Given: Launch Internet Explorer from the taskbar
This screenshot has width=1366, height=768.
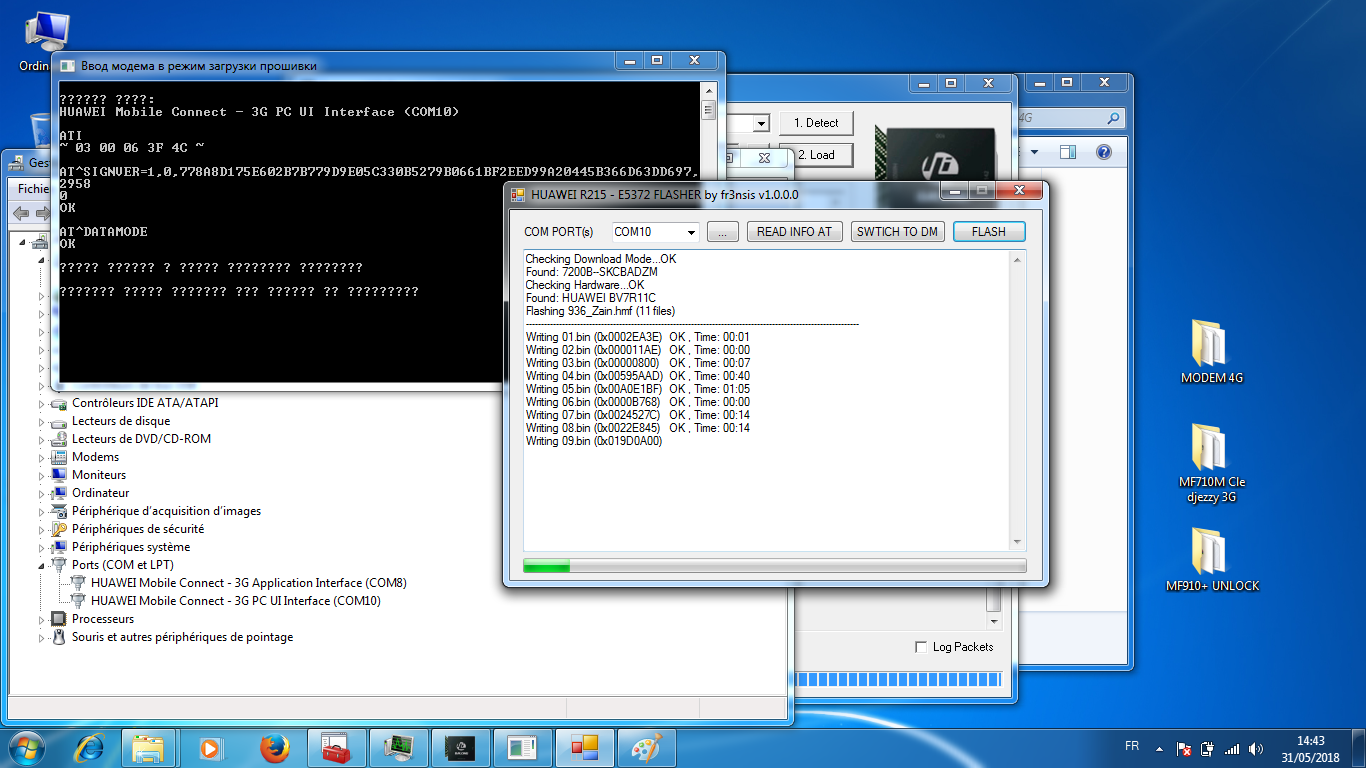Looking at the screenshot, I should (x=90, y=748).
